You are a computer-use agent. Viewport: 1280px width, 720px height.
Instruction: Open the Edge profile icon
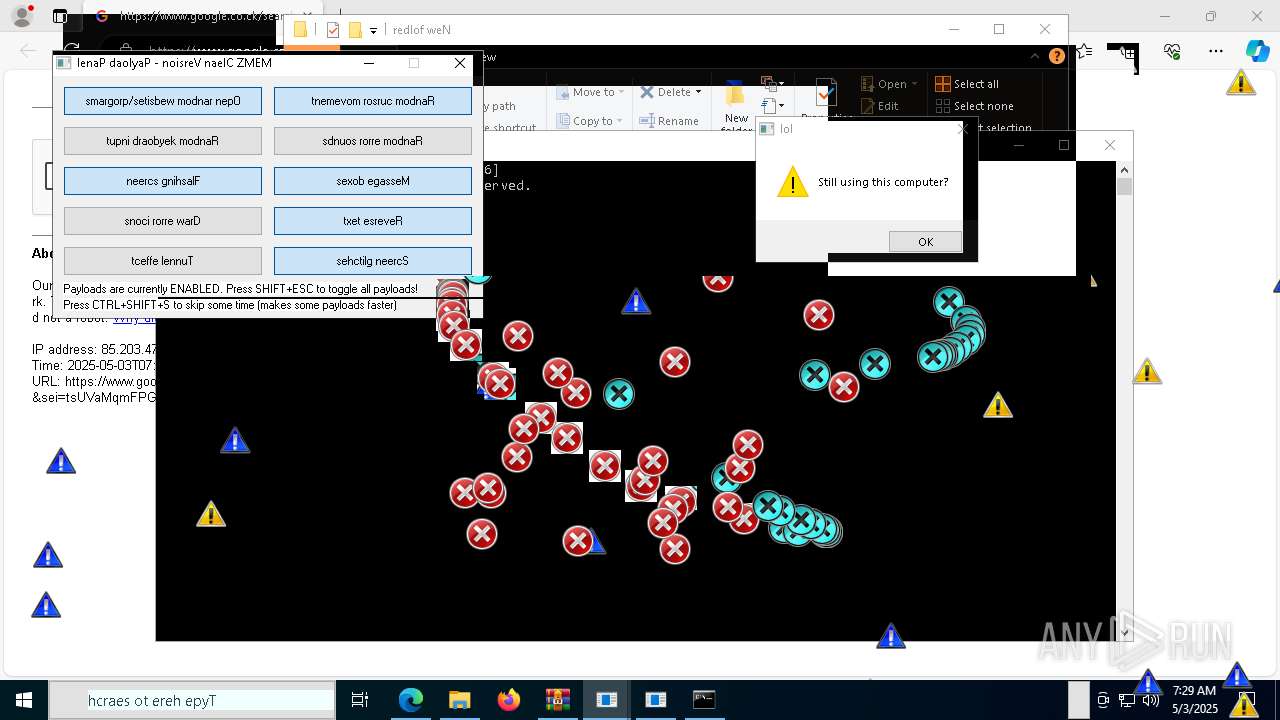pyautogui.click(x=22, y=16)
